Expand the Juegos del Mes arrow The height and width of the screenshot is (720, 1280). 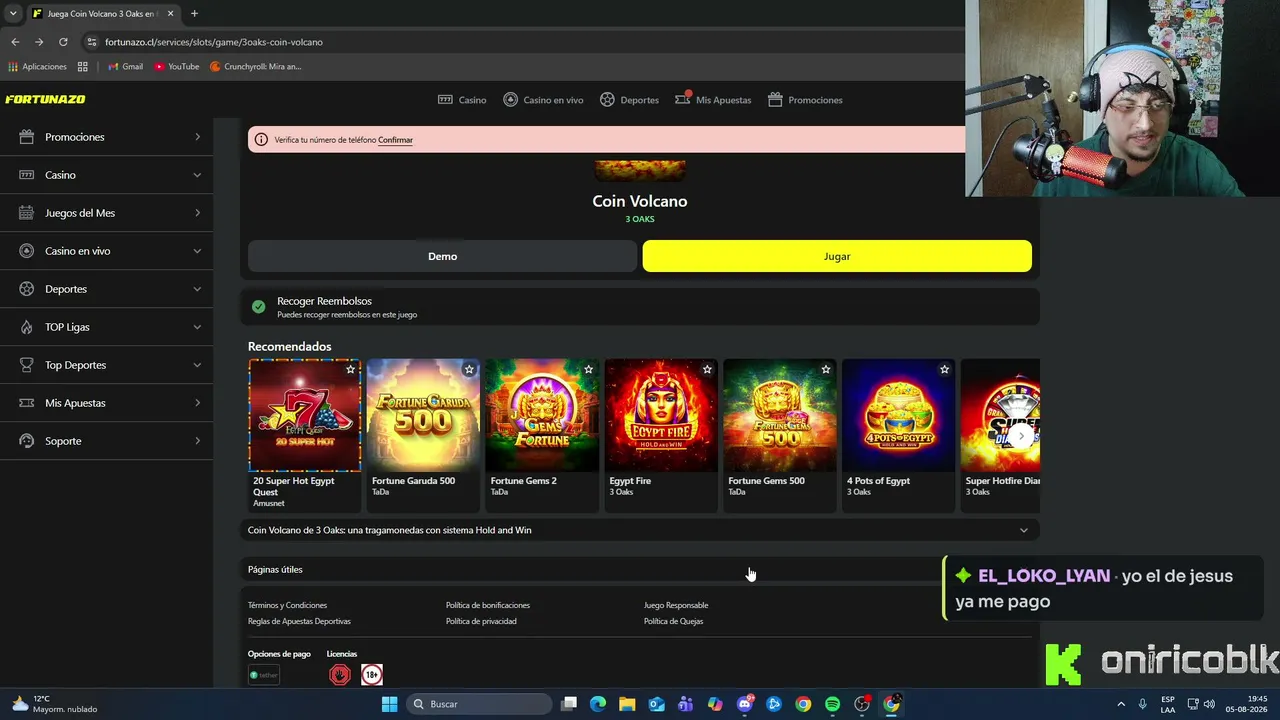pos(197,213)
